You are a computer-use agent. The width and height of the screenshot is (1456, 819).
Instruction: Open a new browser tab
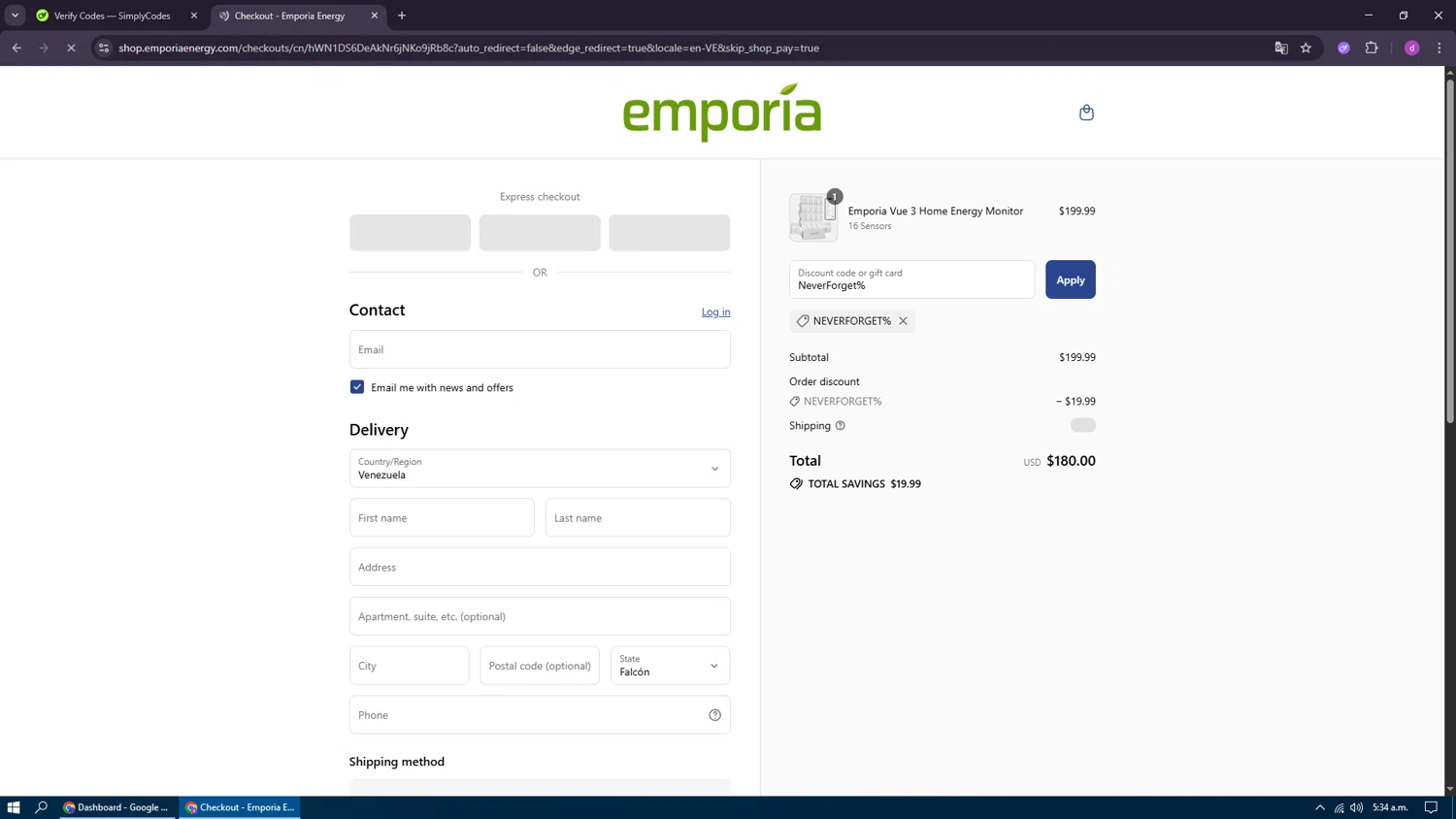coord(402,16)
